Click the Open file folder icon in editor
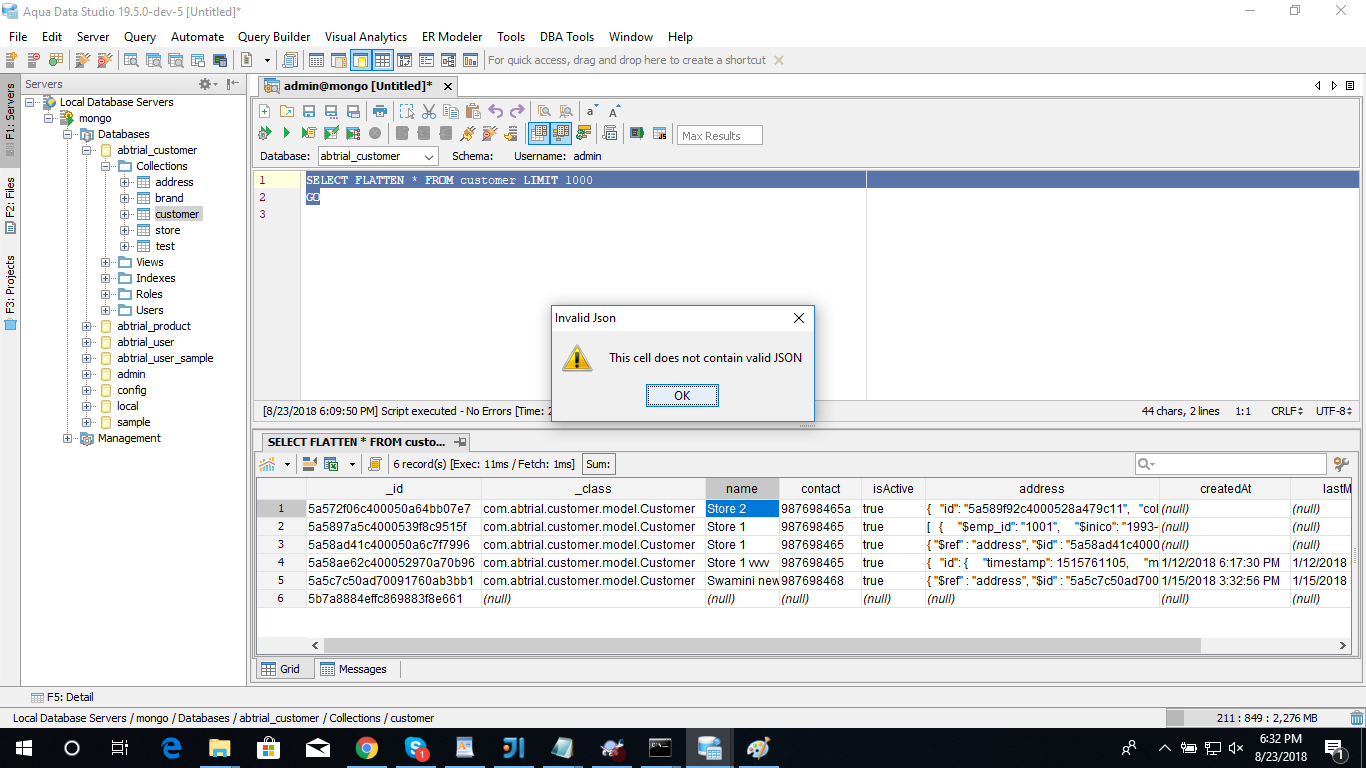The height and width of the screenshot is (768, 1366). [286, 111]
